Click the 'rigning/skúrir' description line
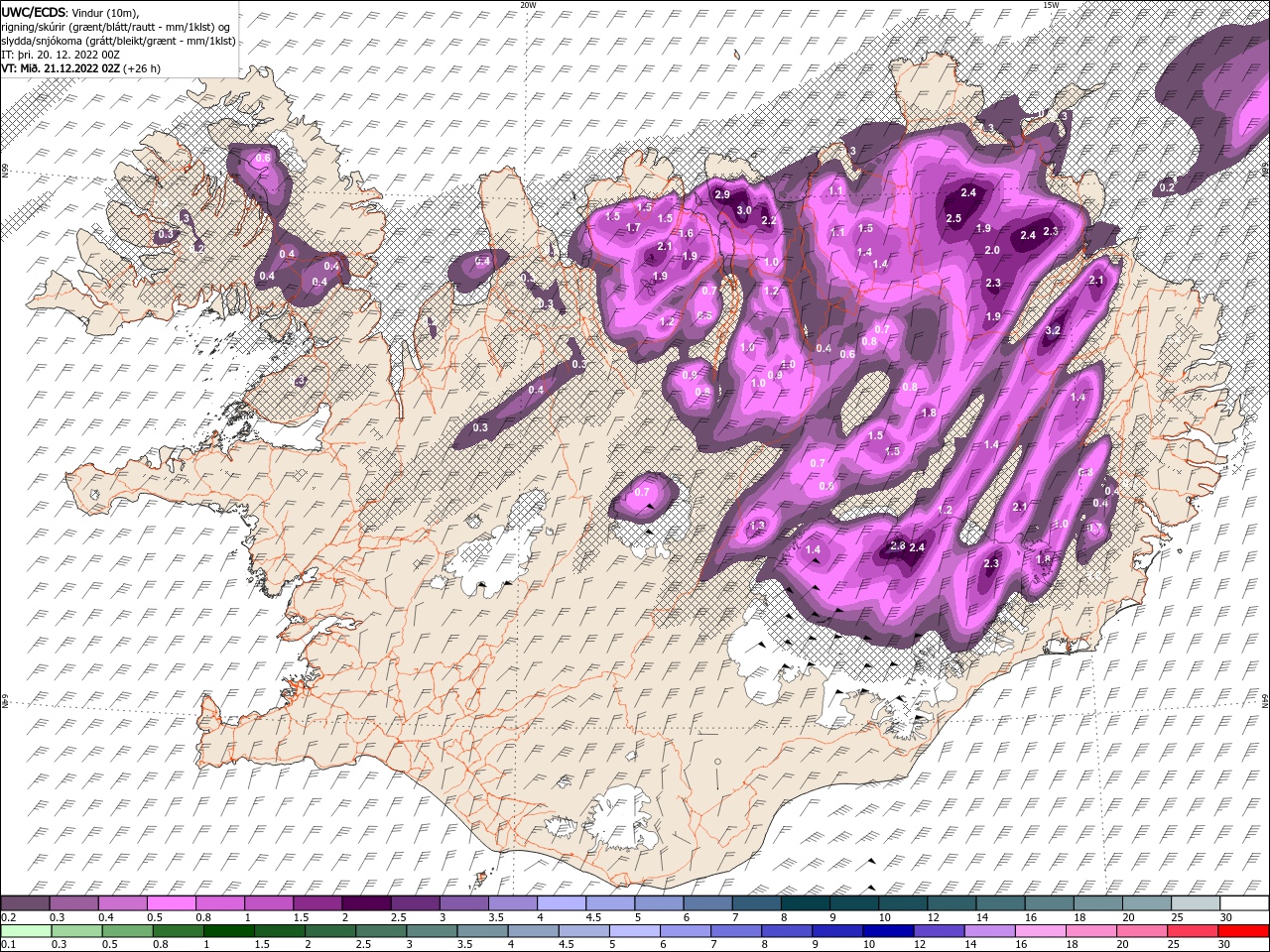Screen dimensions: 1270x952 coord(116,27)
